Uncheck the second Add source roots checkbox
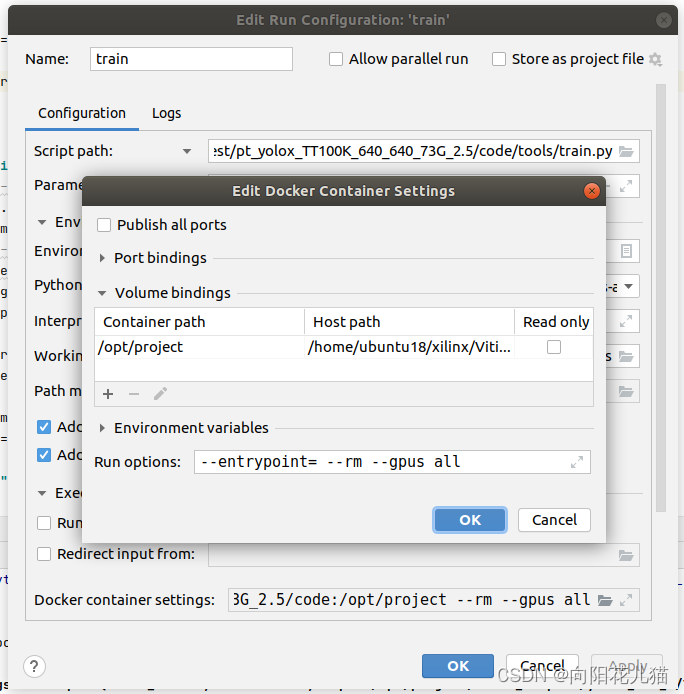The width and height of the screenshot is (684, 694). click(x=44, y=455)
